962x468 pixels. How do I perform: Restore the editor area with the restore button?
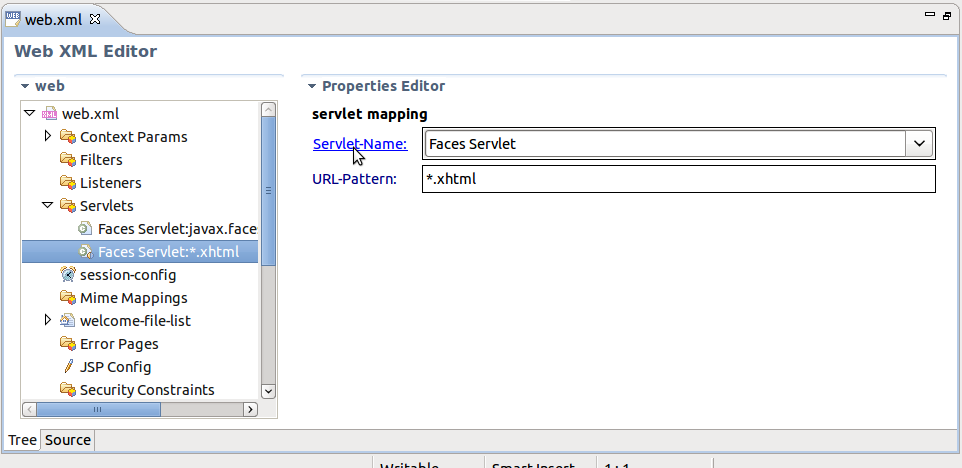point(947,16)
